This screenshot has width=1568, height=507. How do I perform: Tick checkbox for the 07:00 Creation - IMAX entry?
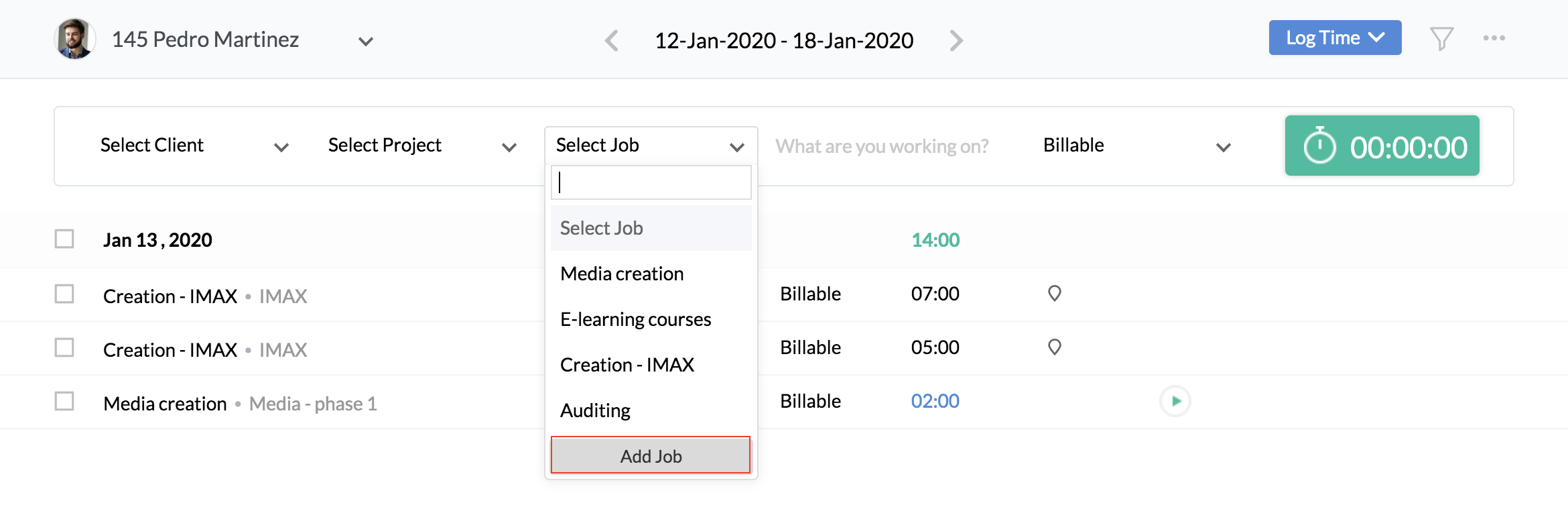click(x=64, y=294)
